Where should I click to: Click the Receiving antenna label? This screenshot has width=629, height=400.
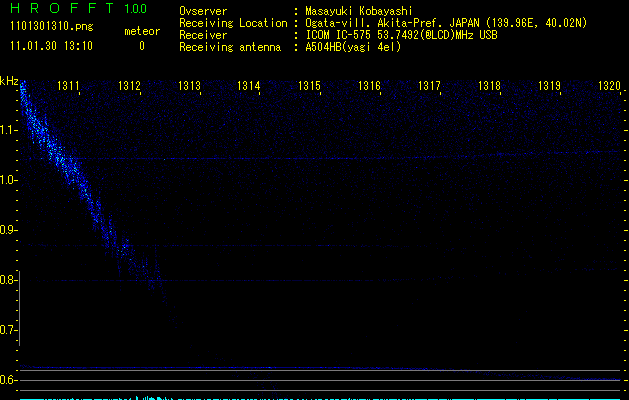tap(230, 47)
